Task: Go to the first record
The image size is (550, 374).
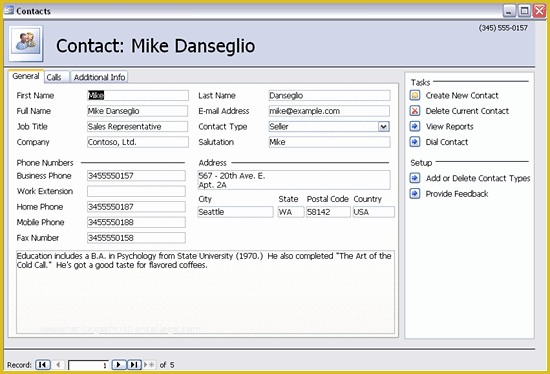Action: (x=43, y=365)
